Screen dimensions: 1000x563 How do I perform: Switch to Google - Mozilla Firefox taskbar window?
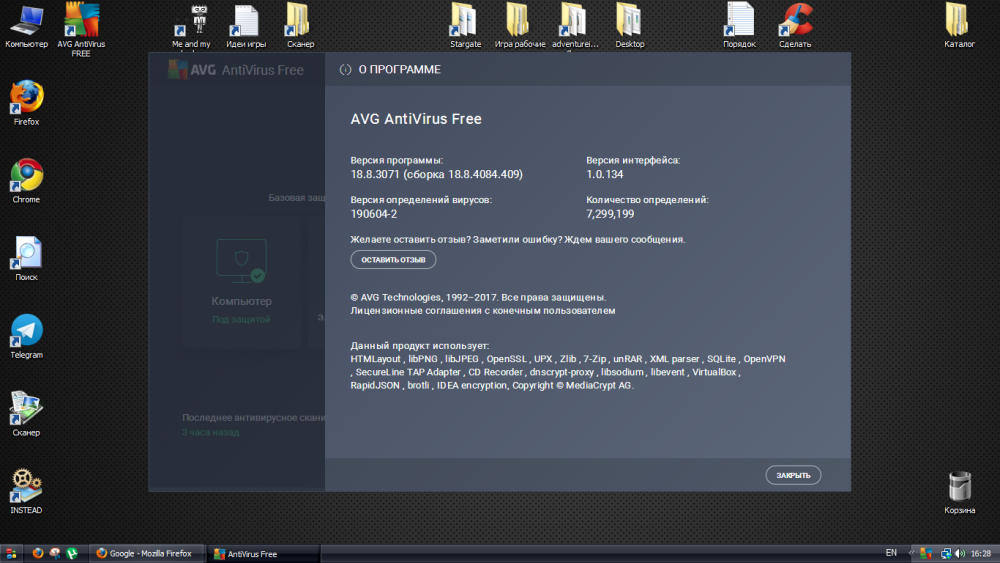pos(146,553)
